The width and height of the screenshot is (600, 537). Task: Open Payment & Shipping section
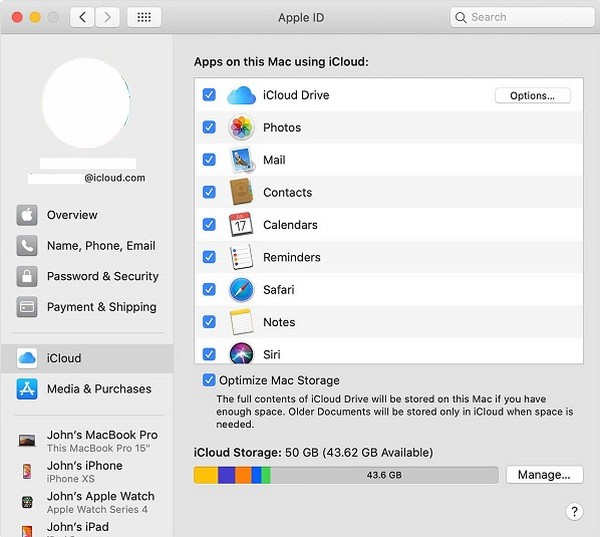click(x=87, y=307)
